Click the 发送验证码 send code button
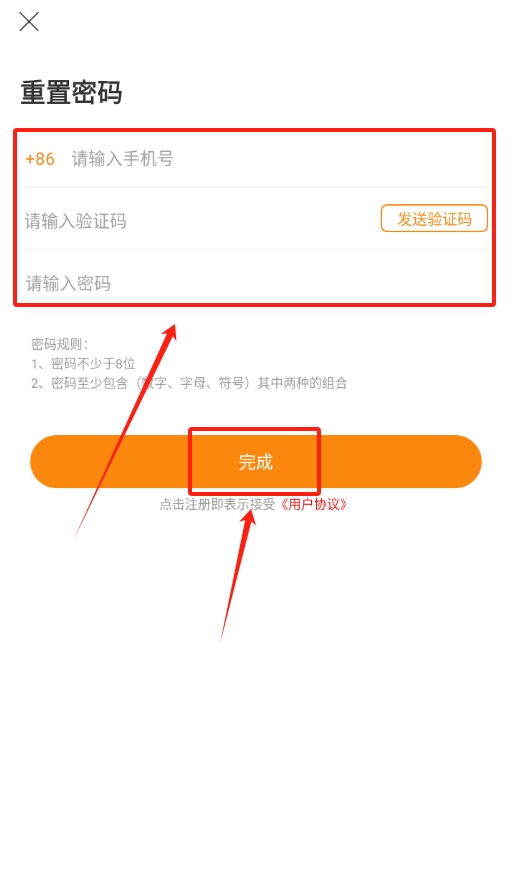The image size is (514, 890). (434, 219)
